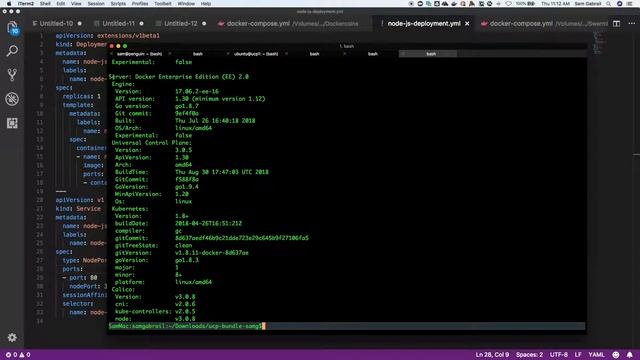This screenshot has height=360, width=640.
Task: Change indentation via Spaces: 2
Action: [x=529, y=355]
